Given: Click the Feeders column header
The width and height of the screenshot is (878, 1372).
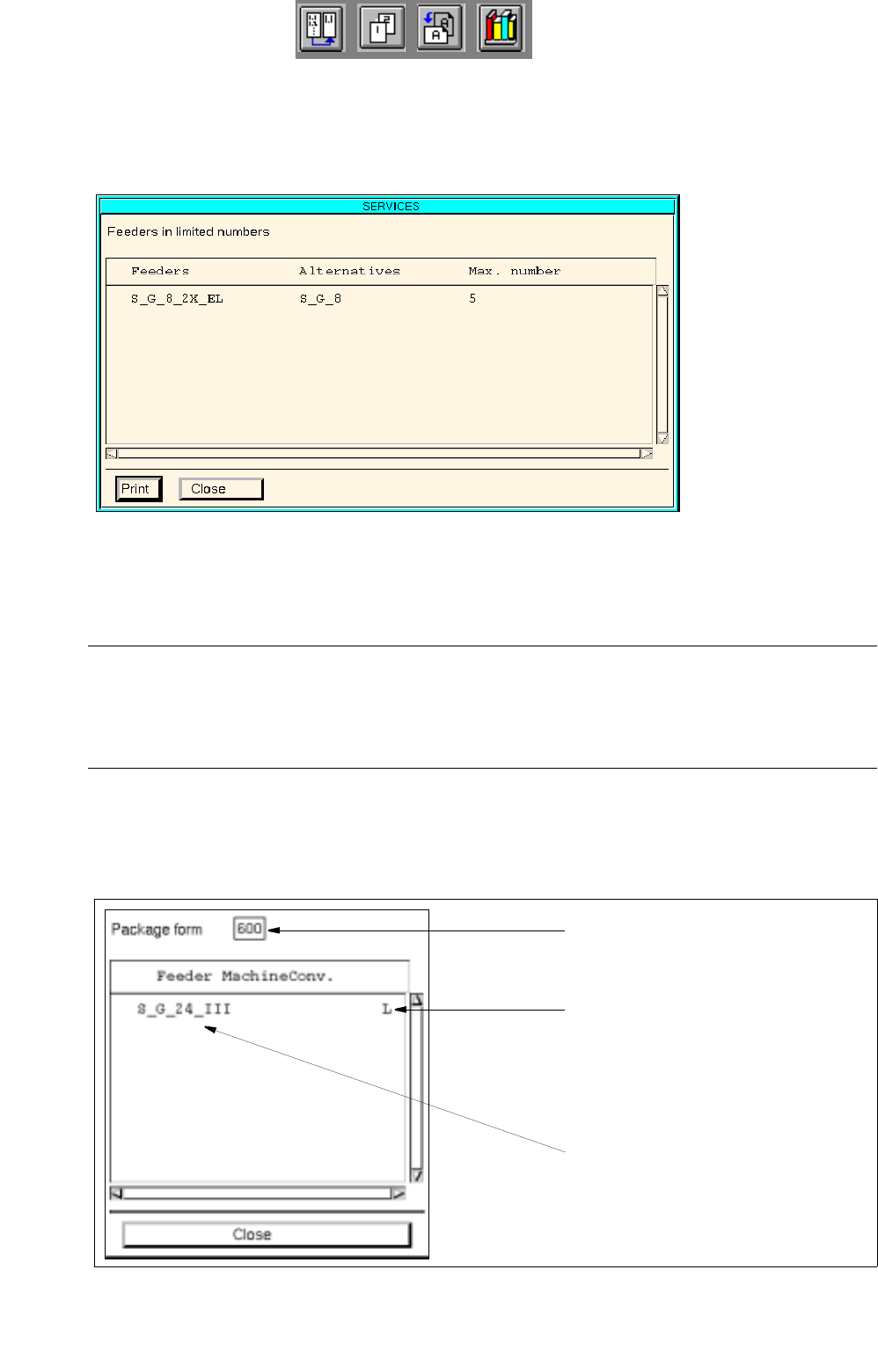Looking at the screenshot, I should pyautogui.click(x=160, y=271).
